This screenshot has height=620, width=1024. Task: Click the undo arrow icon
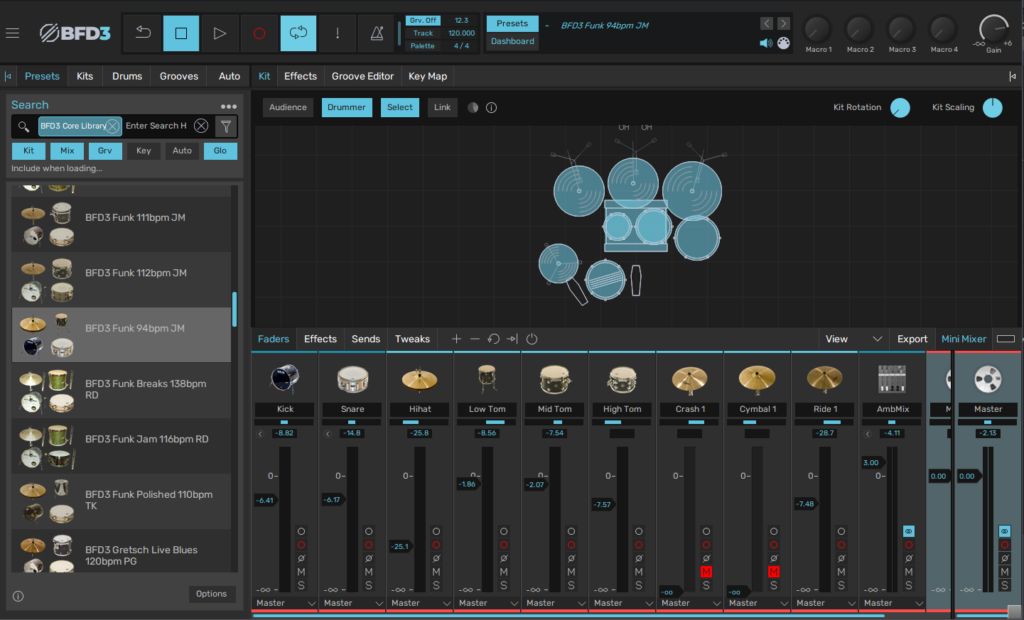pos(143,33)
